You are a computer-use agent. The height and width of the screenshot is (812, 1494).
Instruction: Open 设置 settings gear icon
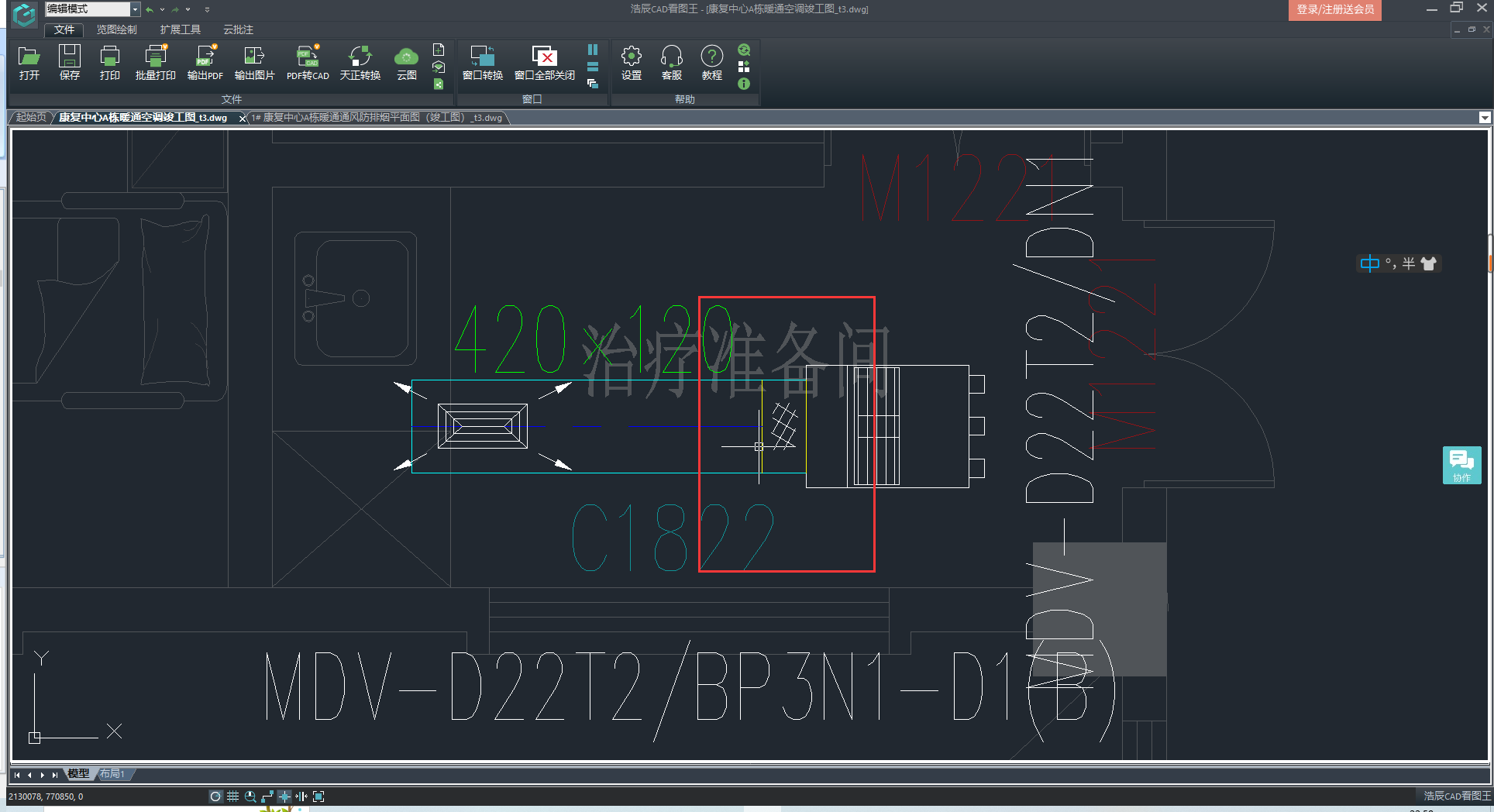coord(632,62)
